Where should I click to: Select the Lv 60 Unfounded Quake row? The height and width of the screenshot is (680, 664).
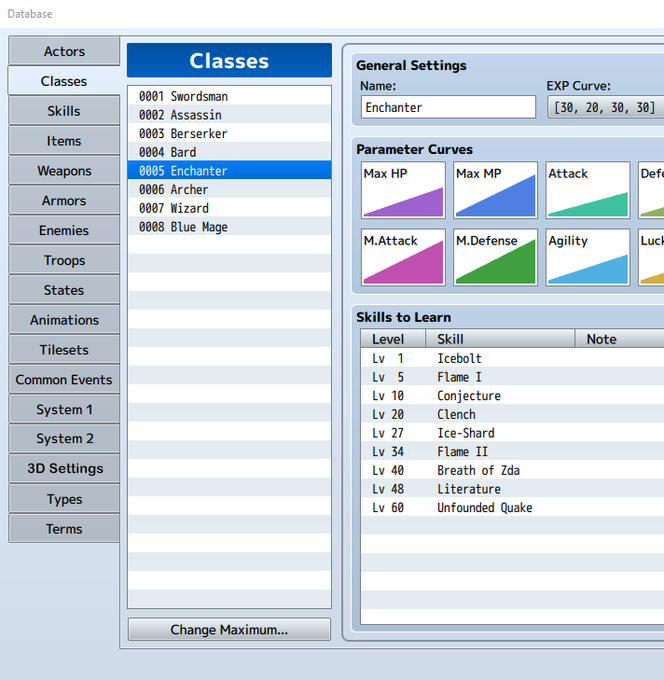tap(513, 507)
